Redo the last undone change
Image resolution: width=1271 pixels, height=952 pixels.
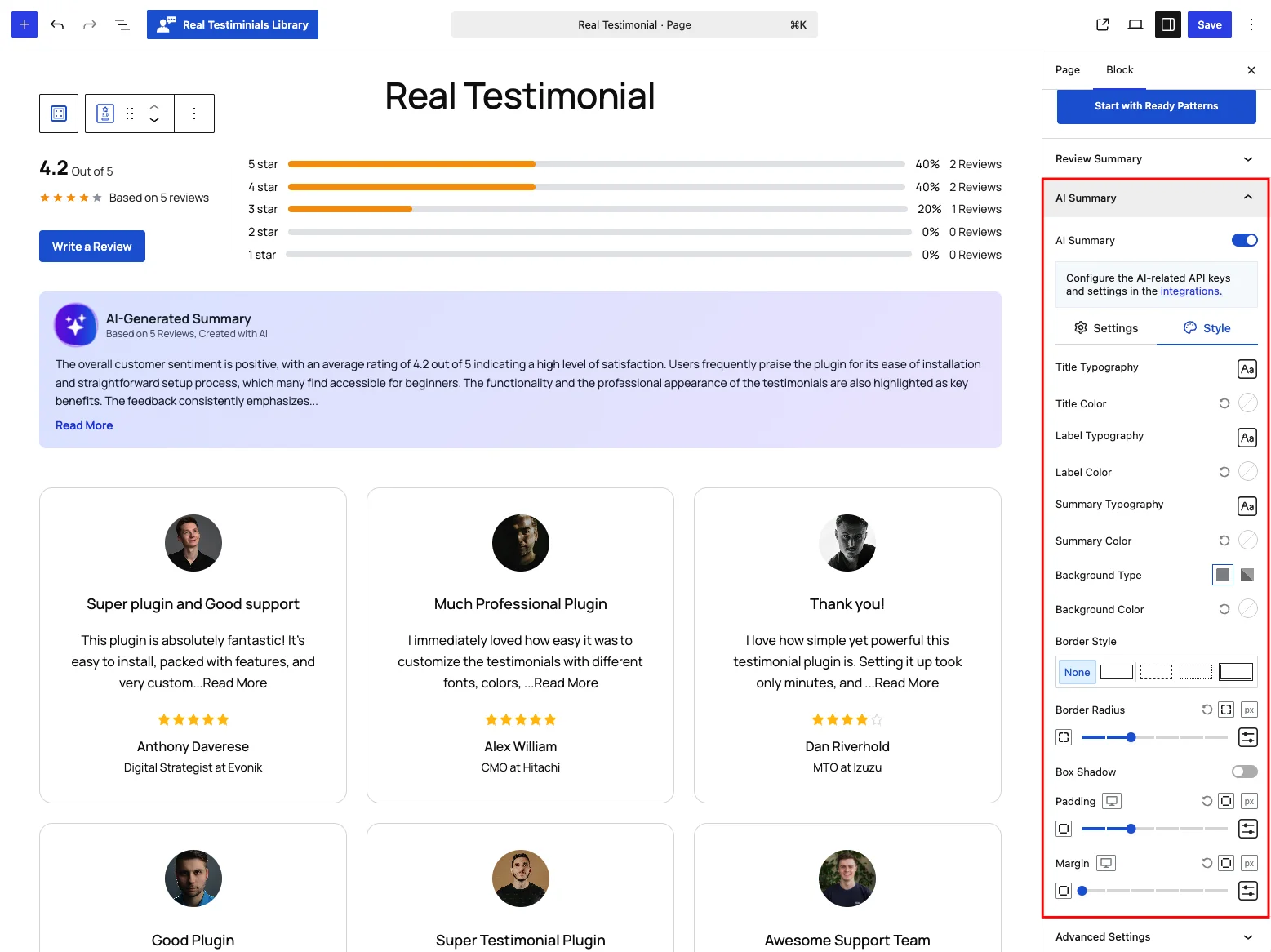pos(90,24)
